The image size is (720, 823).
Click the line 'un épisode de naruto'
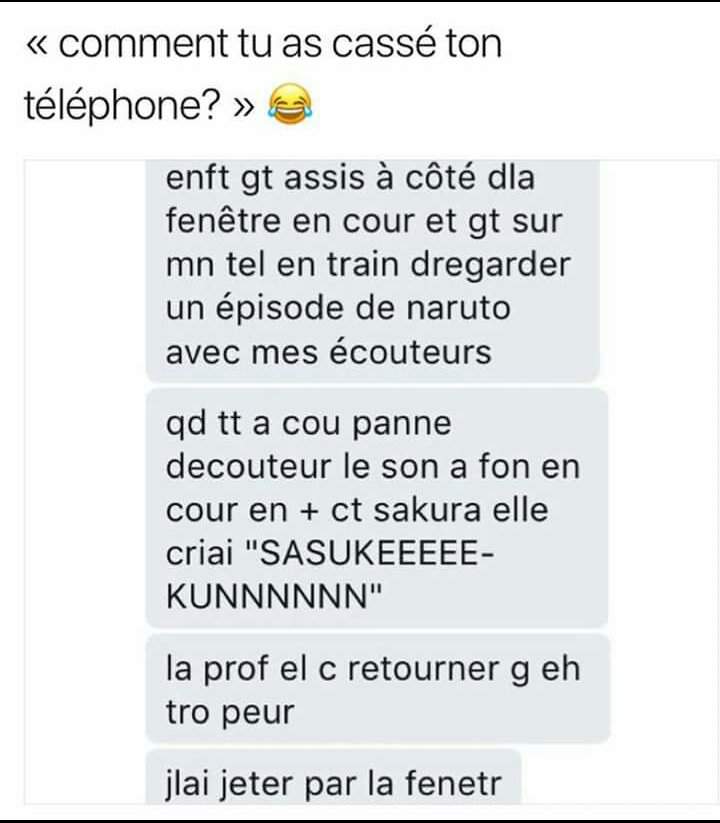[338, 308]
